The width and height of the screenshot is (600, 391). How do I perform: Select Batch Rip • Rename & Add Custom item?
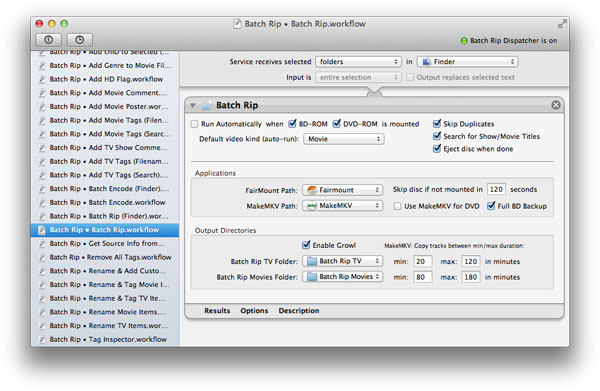point(105,271)
